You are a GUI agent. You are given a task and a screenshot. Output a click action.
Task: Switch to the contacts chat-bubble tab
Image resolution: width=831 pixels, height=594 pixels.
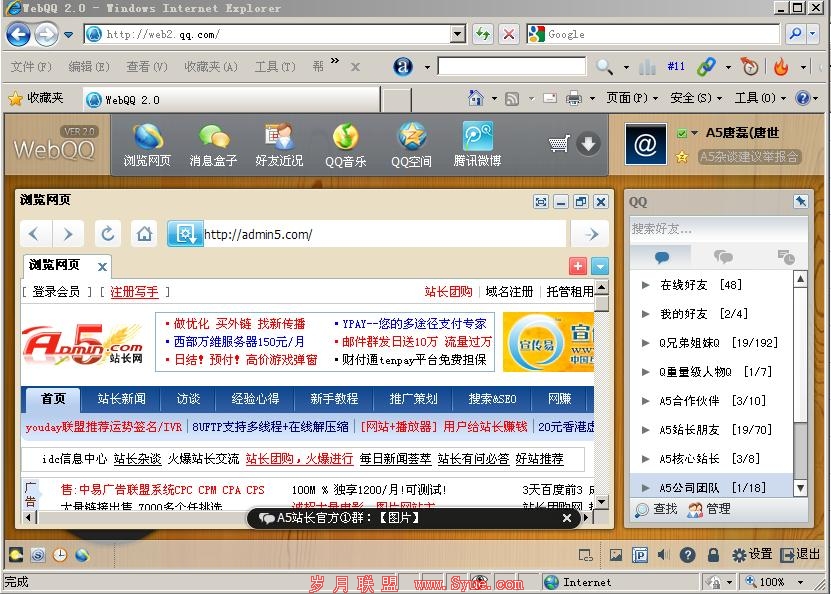661,258
